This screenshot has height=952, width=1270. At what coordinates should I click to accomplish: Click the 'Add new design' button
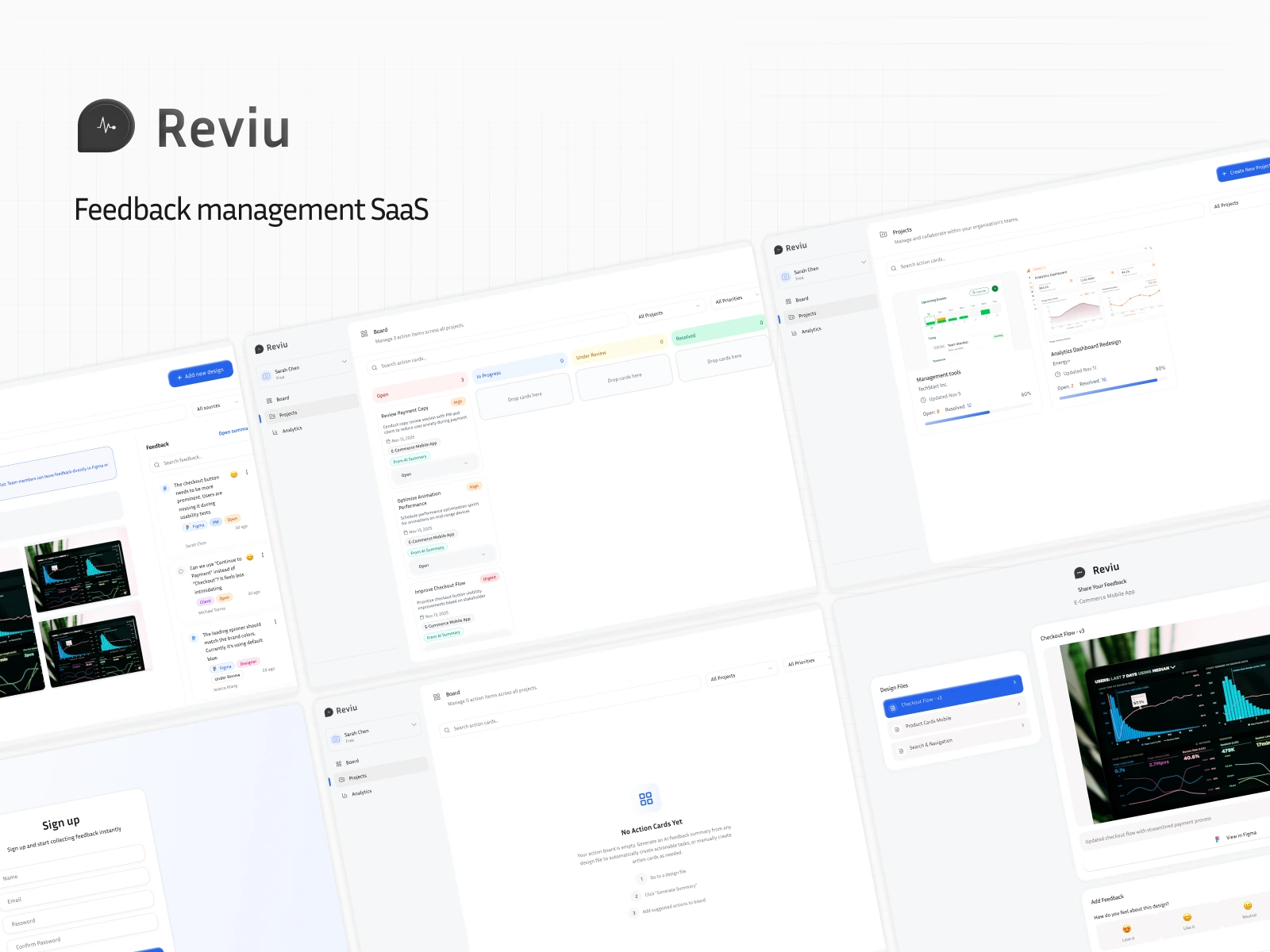point(200,373)
